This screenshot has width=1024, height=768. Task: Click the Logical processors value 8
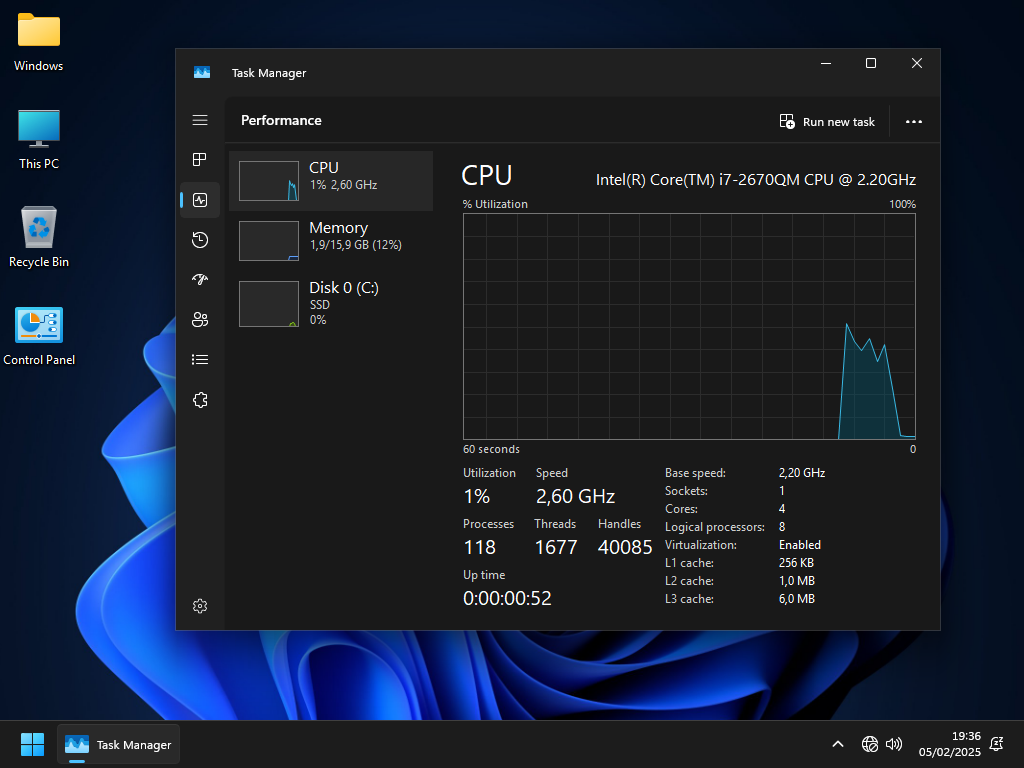pos(782,527)
